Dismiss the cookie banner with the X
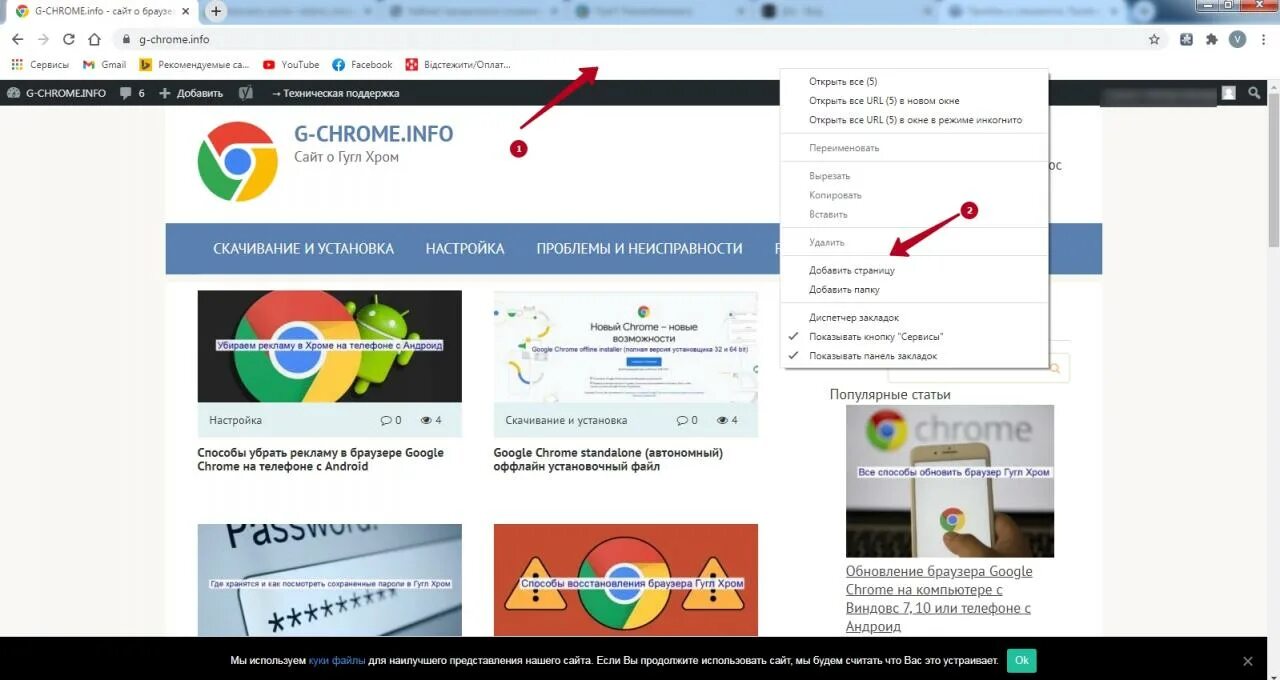Image resolution: width=1280 pixels, height=680 pixels. point(1247,661)
